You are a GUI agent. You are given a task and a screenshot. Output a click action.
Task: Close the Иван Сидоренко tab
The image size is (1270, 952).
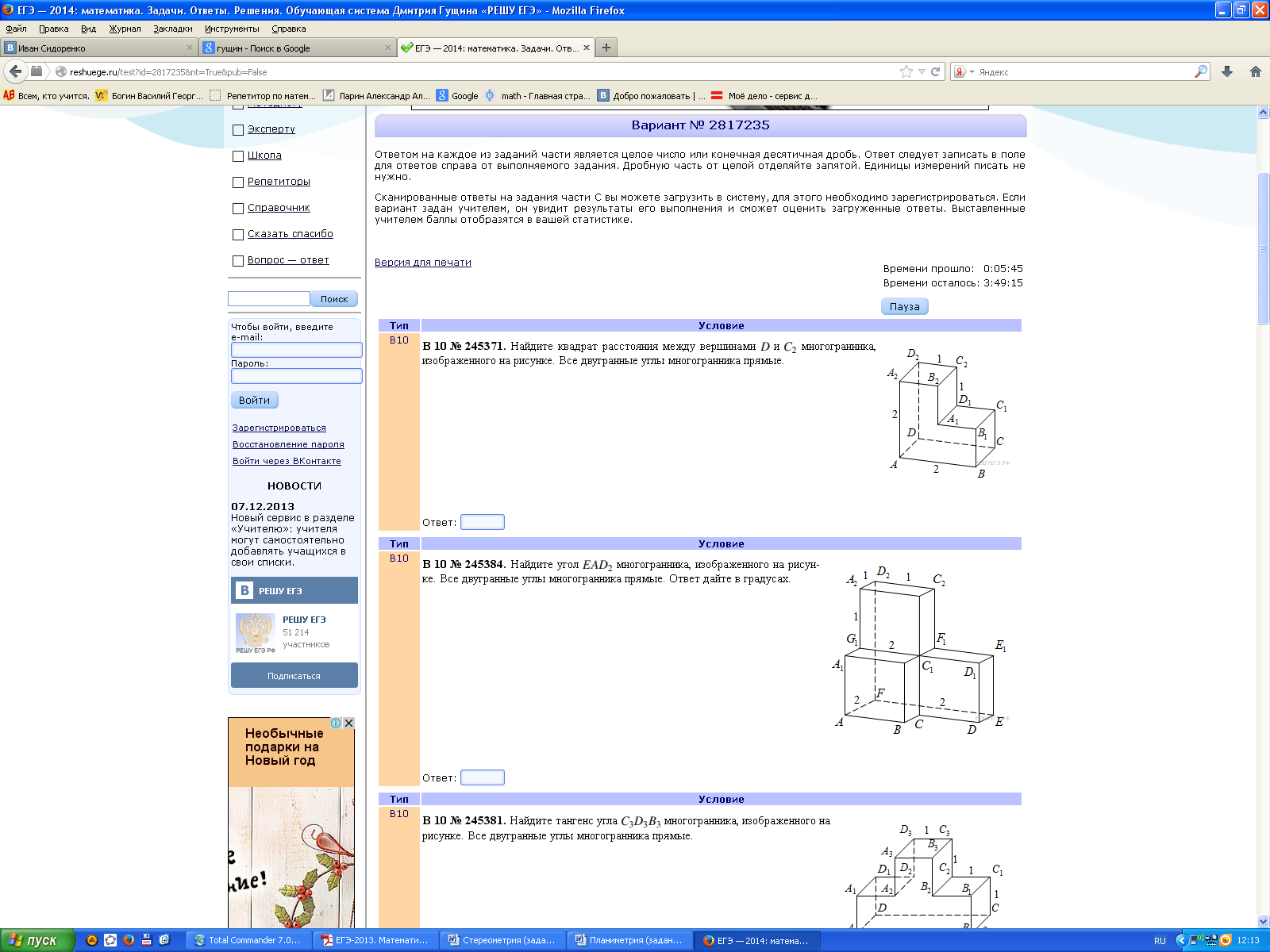tap(190, 48)
